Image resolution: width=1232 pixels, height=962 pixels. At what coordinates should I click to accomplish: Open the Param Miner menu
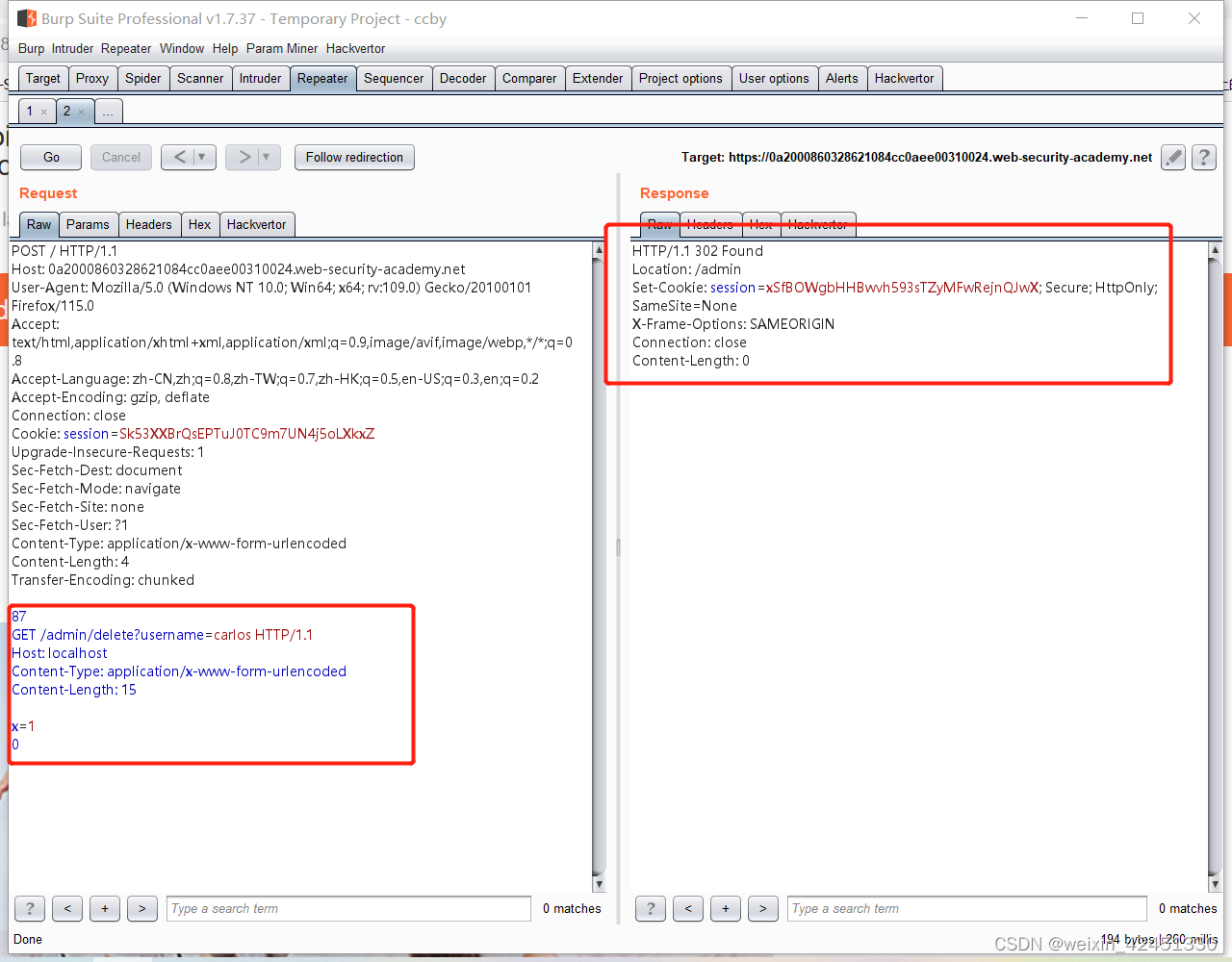(282, 48)
